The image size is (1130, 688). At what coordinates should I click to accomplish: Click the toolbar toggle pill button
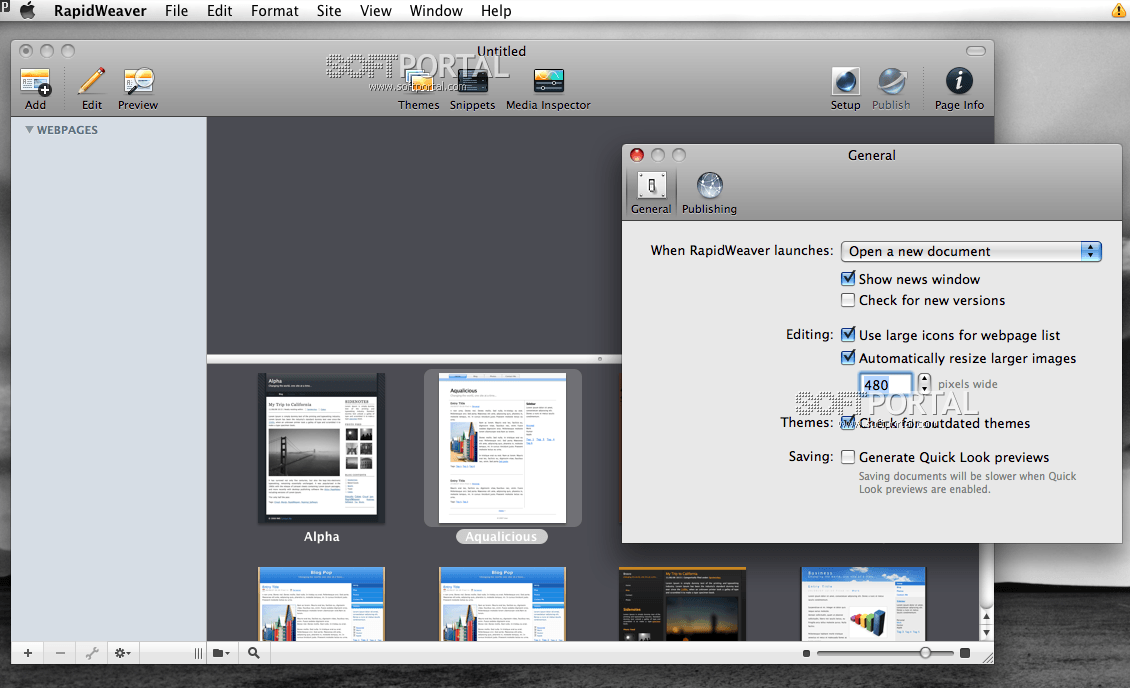pos(976,50)
